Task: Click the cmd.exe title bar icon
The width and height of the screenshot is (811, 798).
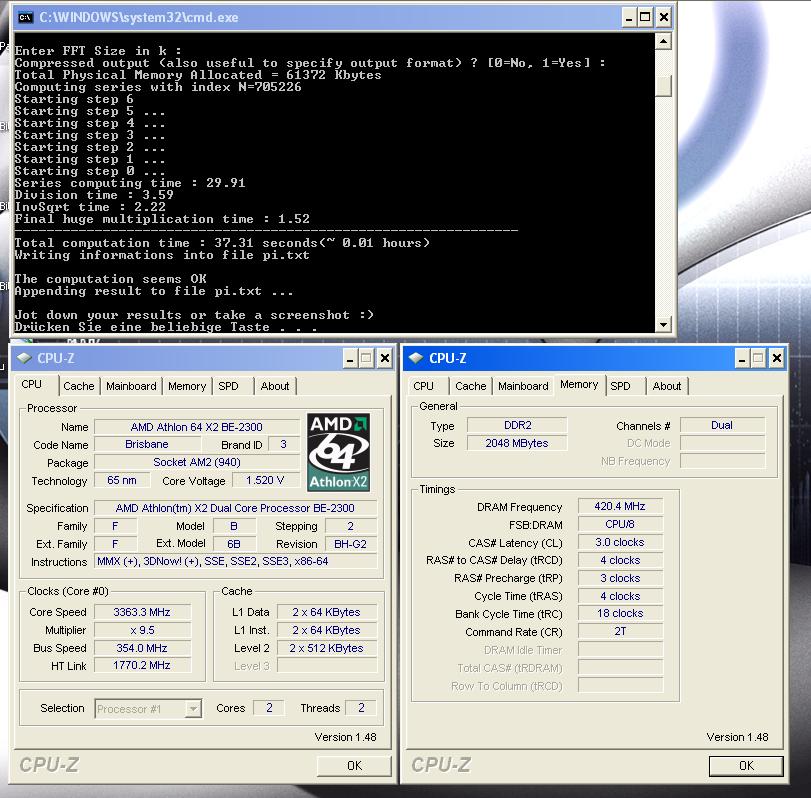Action: click(x=25, y=17)
